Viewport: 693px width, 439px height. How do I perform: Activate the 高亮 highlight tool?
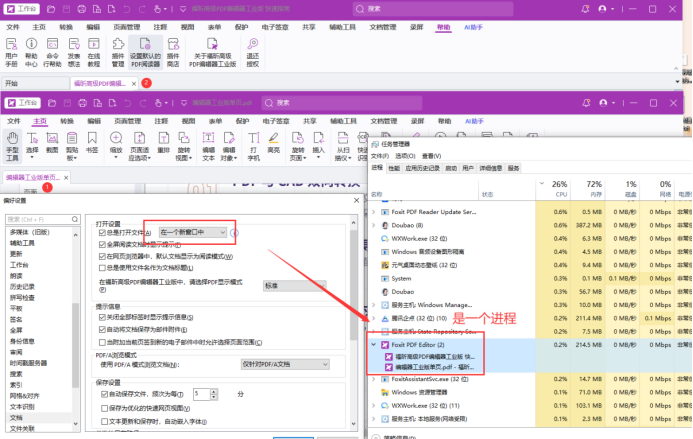click(x=274, y=142)
